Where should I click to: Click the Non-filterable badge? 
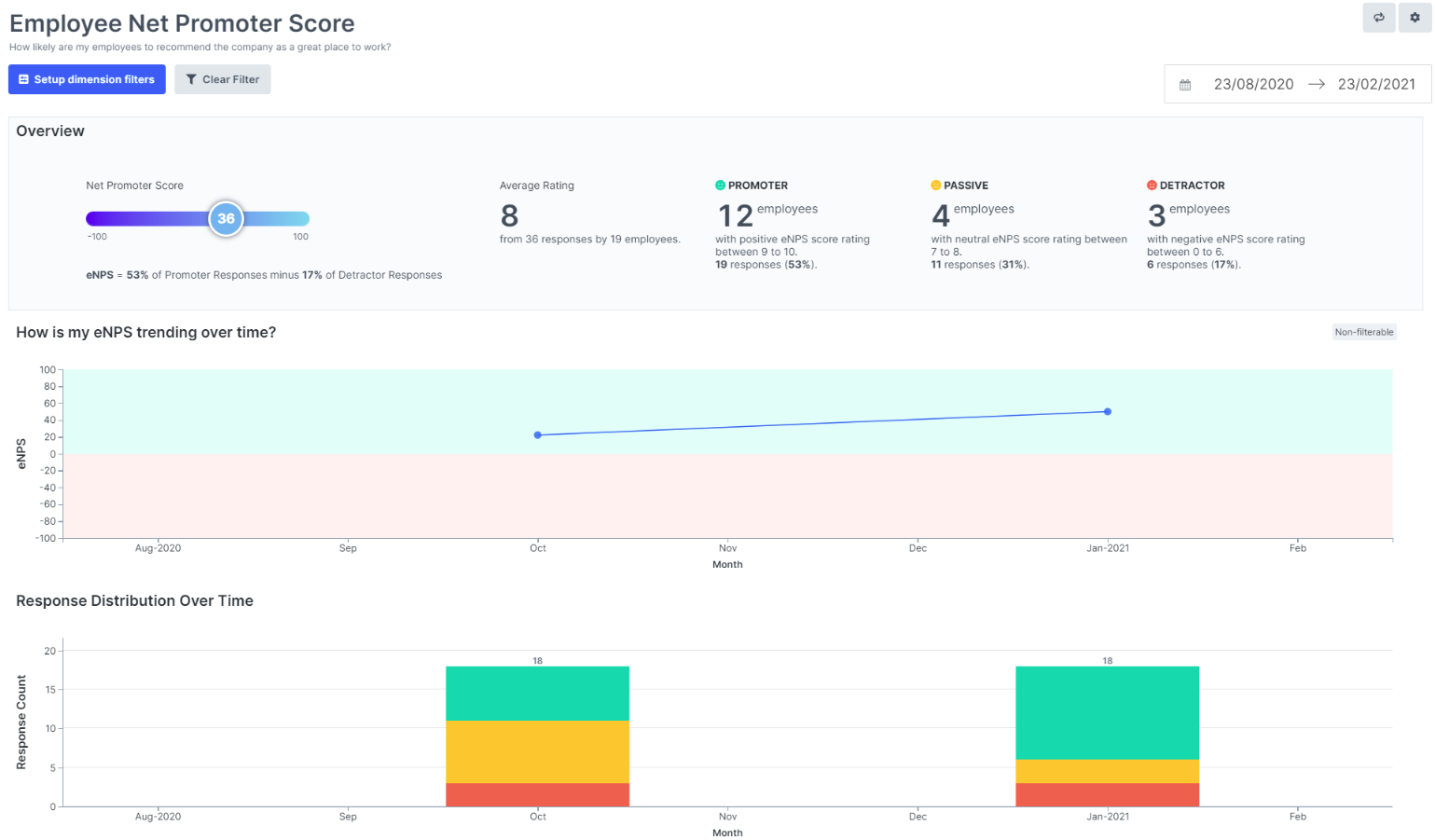point(1363,332)
